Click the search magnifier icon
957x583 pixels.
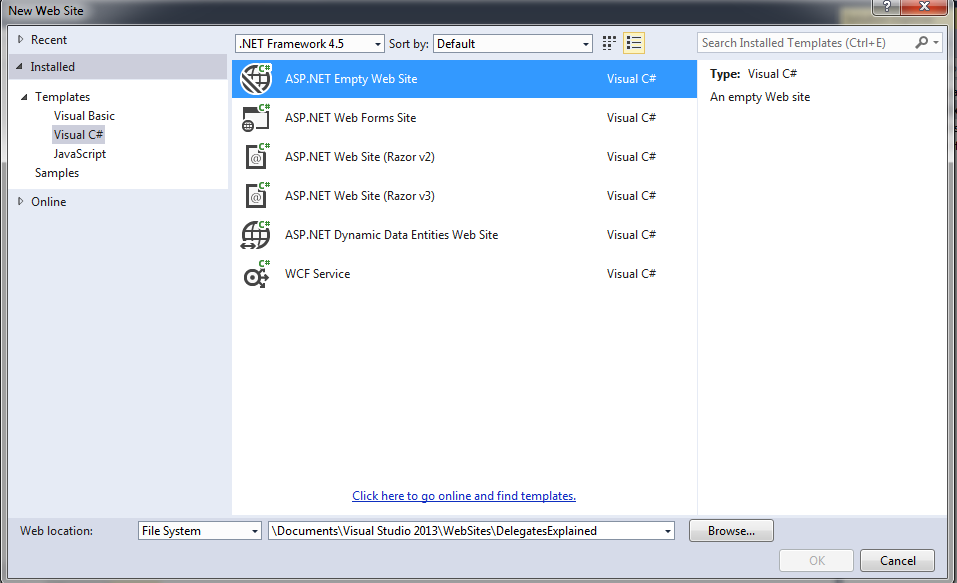click(x=922, y=42)
